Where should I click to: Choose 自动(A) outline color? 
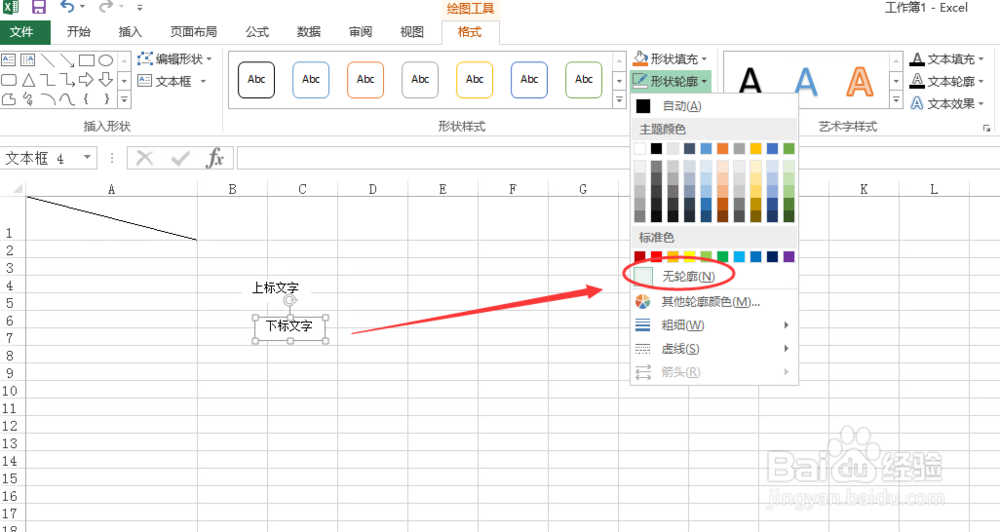pyautogui.click(x=713, y=106)
